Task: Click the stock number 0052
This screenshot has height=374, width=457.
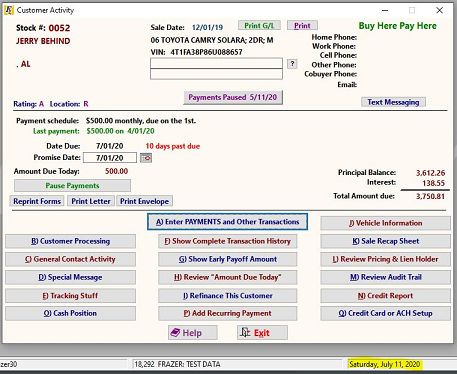Action: pyautogui.click(x=59, y=28)
